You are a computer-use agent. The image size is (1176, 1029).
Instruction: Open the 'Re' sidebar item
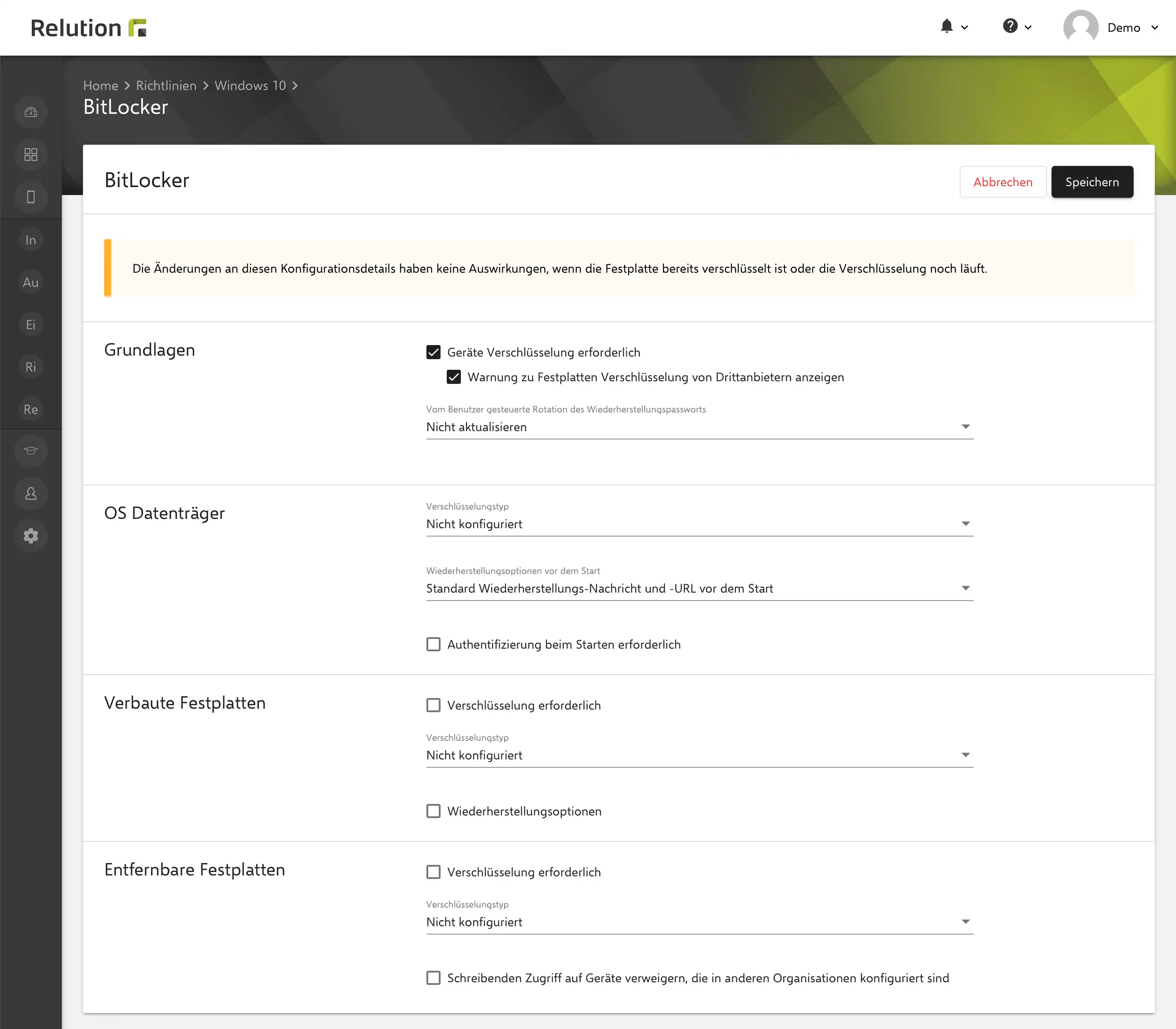coord(31,409)
